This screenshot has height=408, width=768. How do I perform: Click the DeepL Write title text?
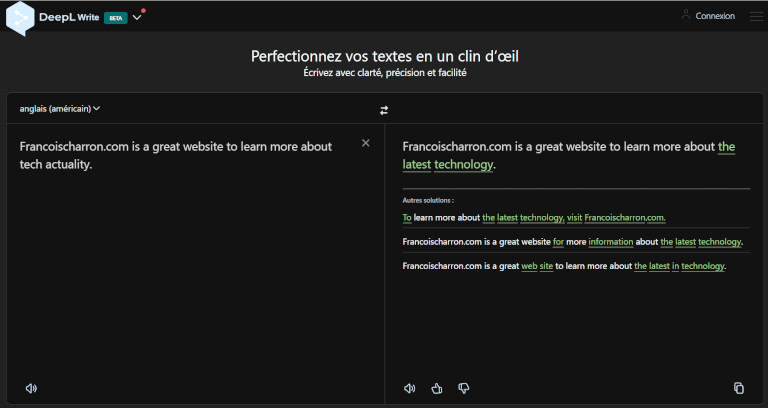[69, 18]
